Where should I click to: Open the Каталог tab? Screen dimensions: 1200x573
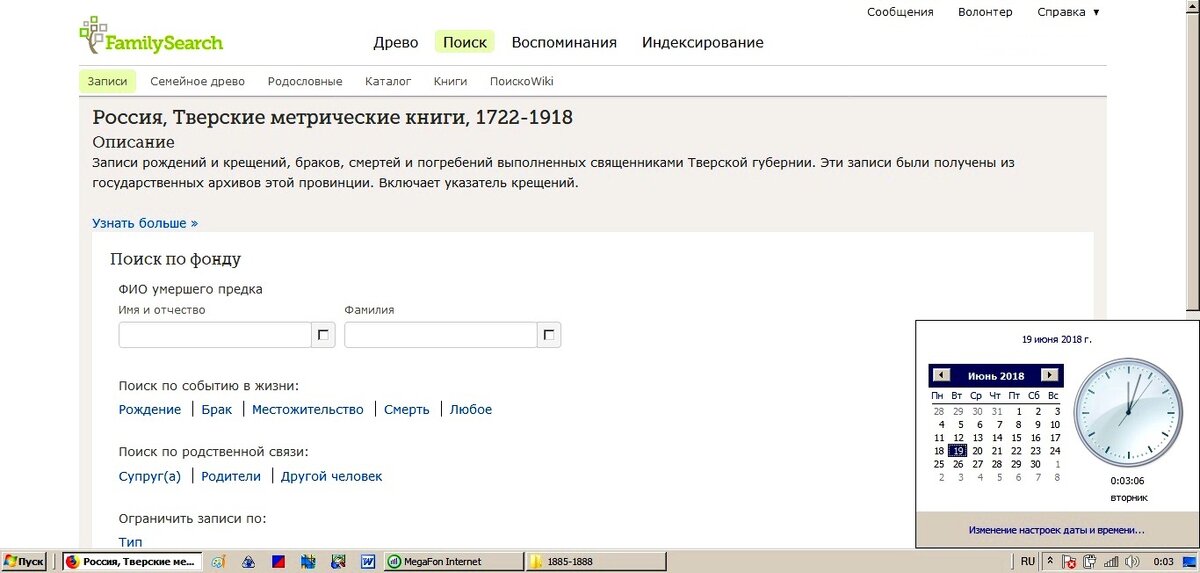pos(388,82)
